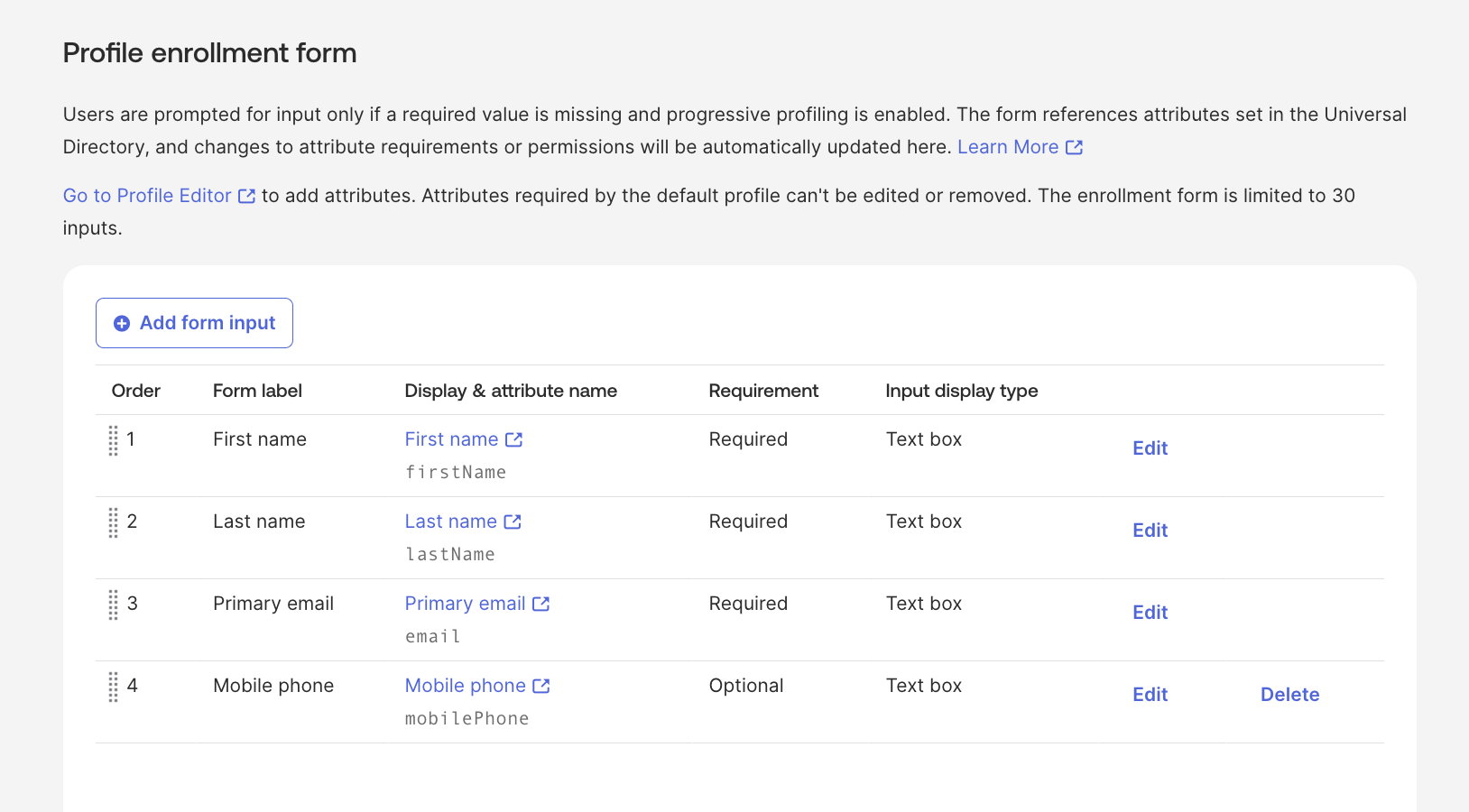Edit the Last name form input
The height and width of the screenshot is (812, 1469).
coord(1150,531)
